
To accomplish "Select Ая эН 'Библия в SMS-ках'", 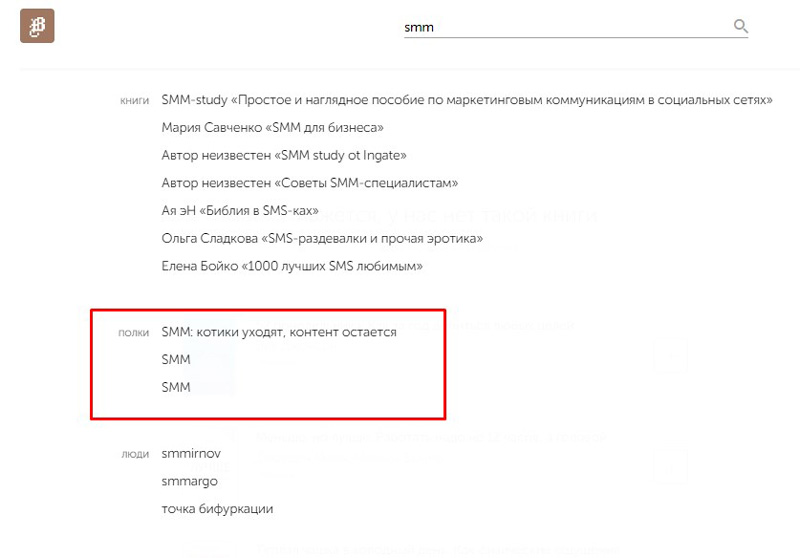I will (x=239, y=211).
